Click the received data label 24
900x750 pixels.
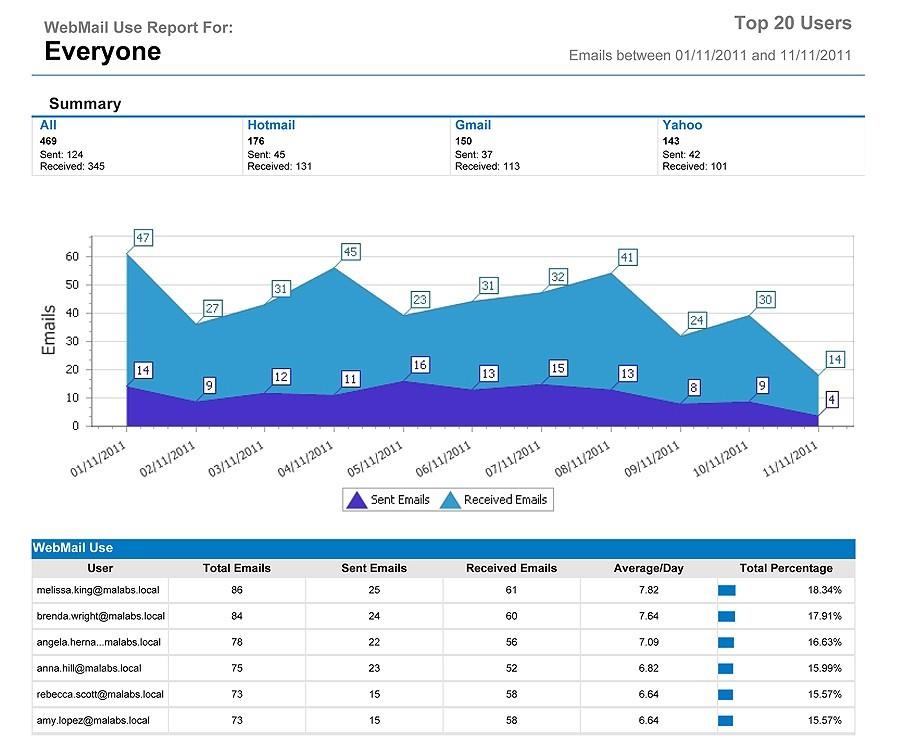(696, 320)
